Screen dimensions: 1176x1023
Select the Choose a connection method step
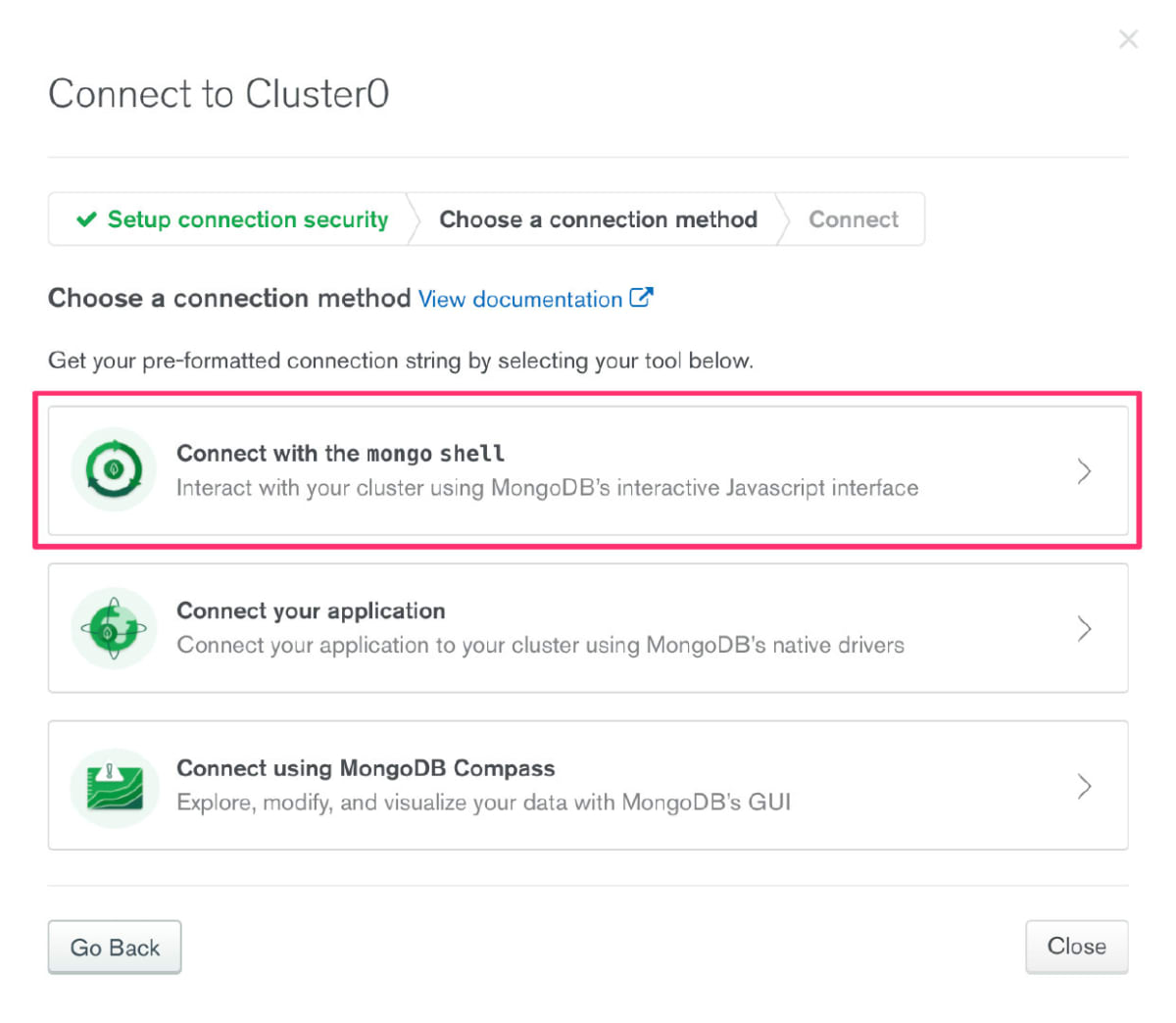[598, 219]
